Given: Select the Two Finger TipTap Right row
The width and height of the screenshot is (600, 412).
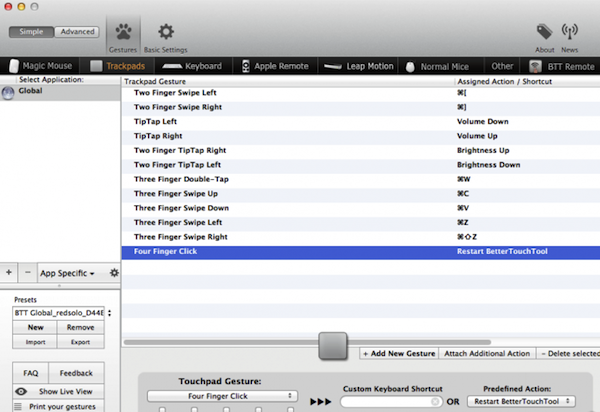Looking at the screenshot, I should [x=361, y=150].
